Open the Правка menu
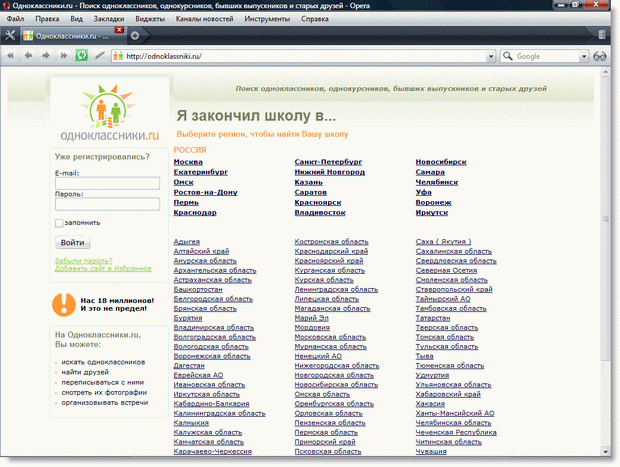620x467 pixels. coord(47,19)
